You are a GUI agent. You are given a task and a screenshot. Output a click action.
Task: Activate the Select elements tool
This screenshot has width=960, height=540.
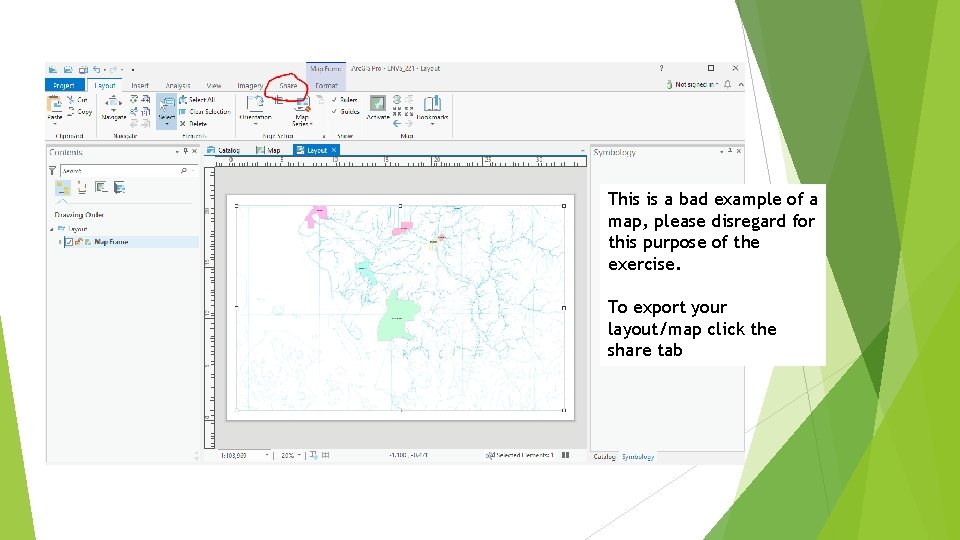click(x=166, y=111)
